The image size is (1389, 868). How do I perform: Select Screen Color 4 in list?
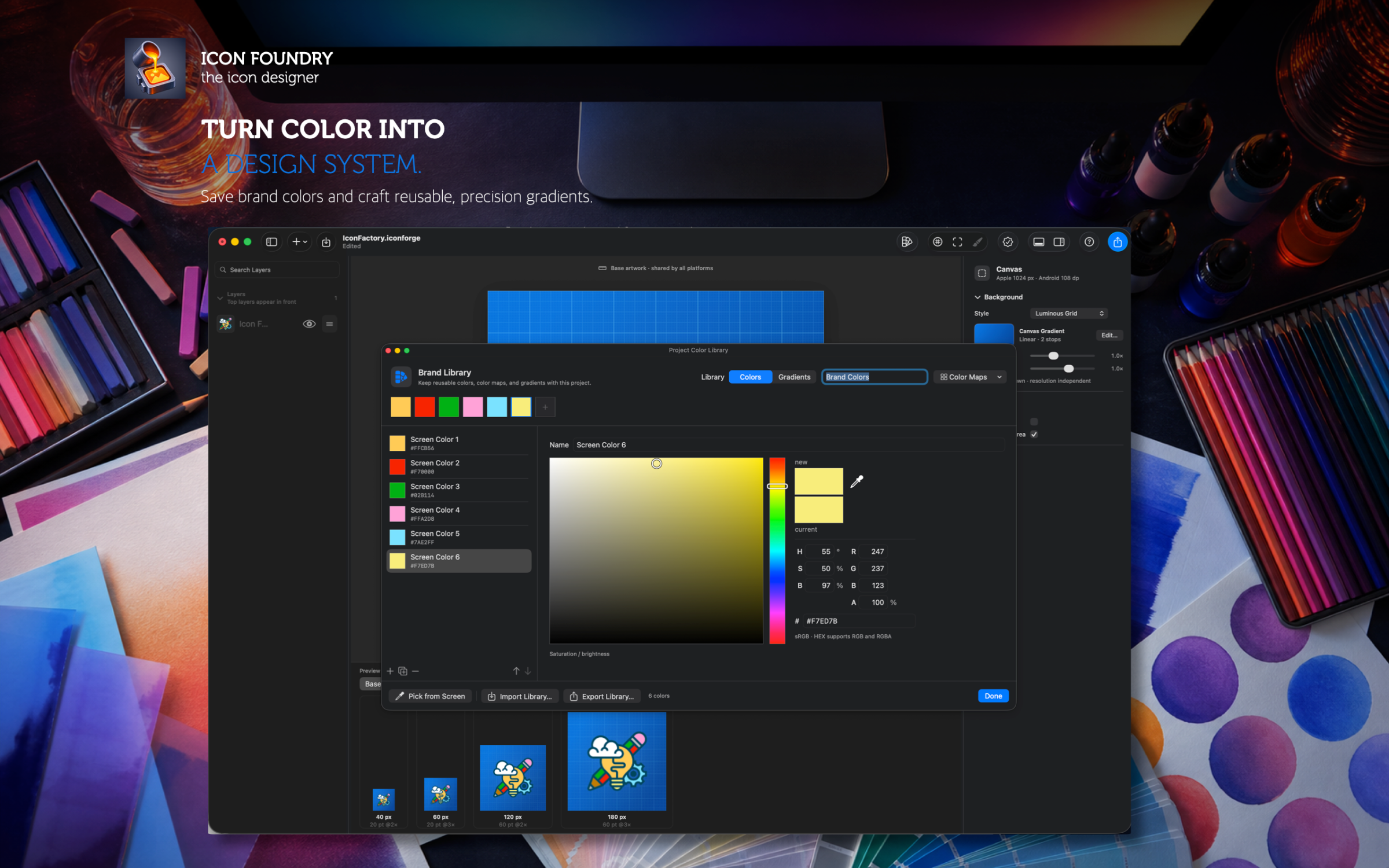(458, 514)
